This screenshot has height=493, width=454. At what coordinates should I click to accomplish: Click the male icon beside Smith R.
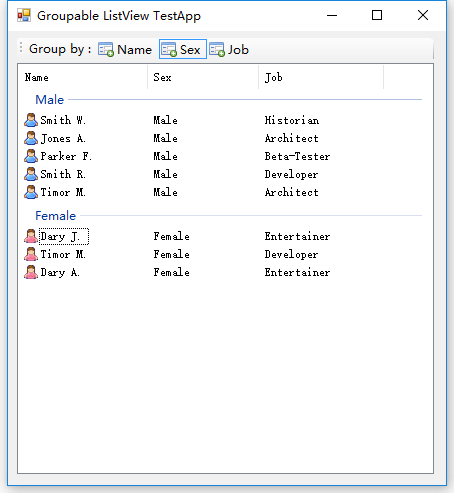coord(31,174)
